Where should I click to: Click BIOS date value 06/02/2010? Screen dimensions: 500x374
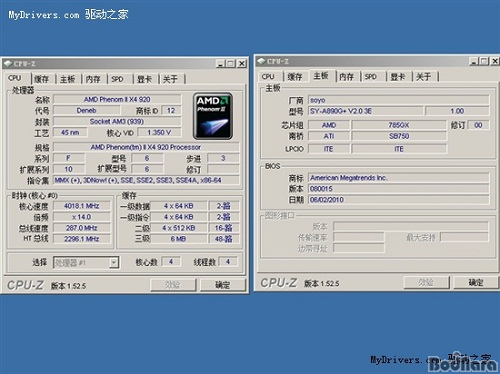399,200
